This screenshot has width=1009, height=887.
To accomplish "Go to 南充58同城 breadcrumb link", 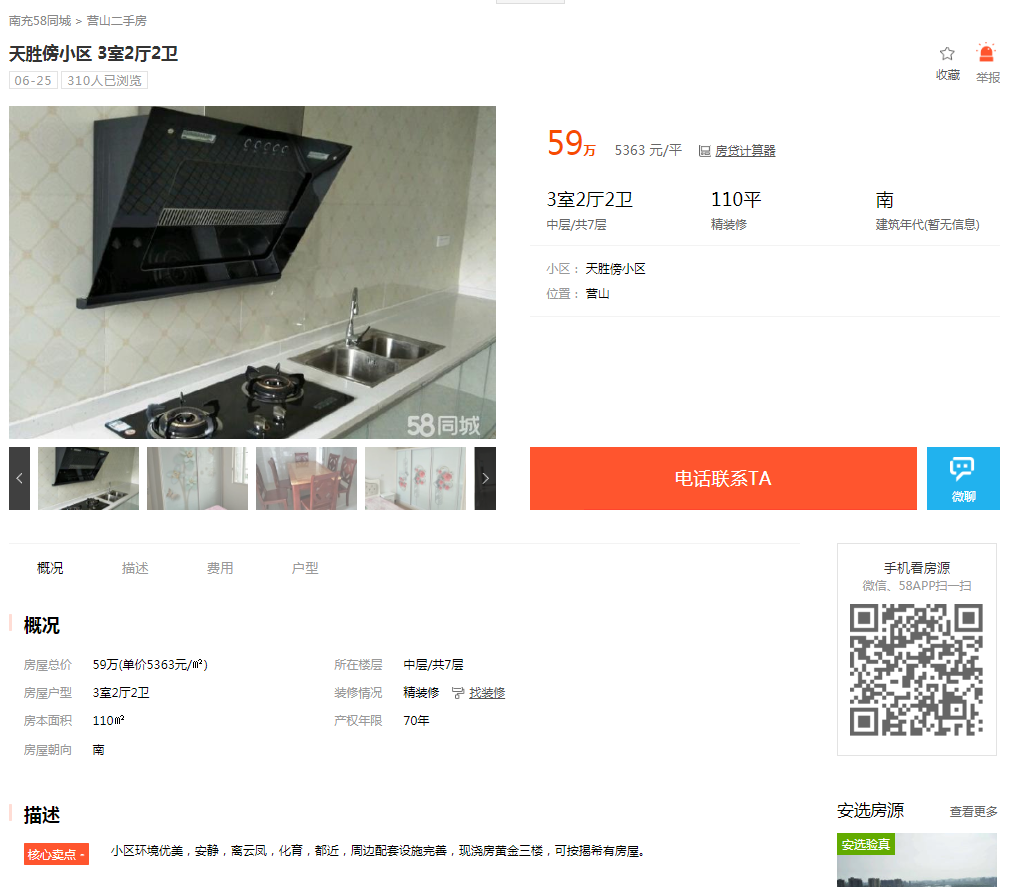I will (40, 21).
